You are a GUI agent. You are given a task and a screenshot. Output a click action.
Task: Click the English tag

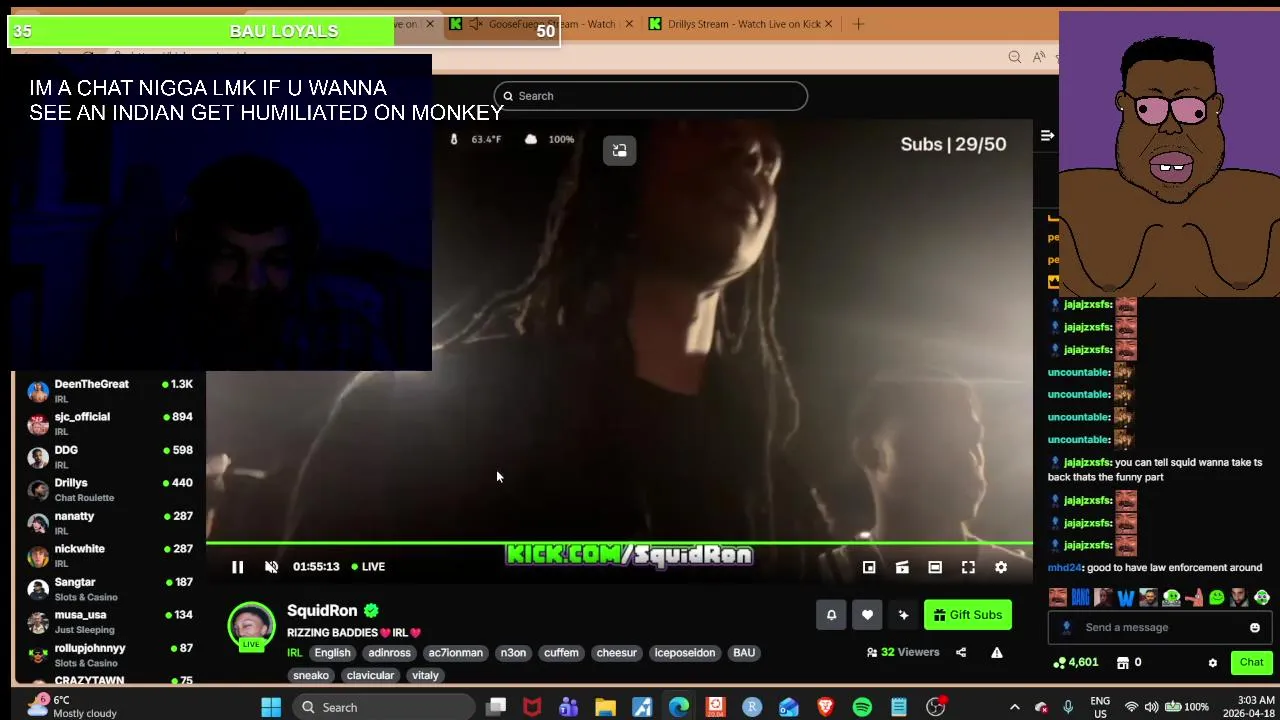332,653
